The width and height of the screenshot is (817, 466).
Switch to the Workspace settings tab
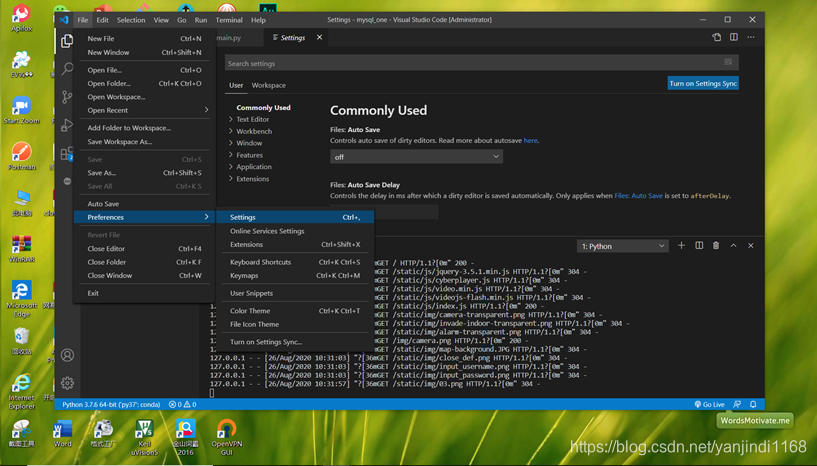268,85
